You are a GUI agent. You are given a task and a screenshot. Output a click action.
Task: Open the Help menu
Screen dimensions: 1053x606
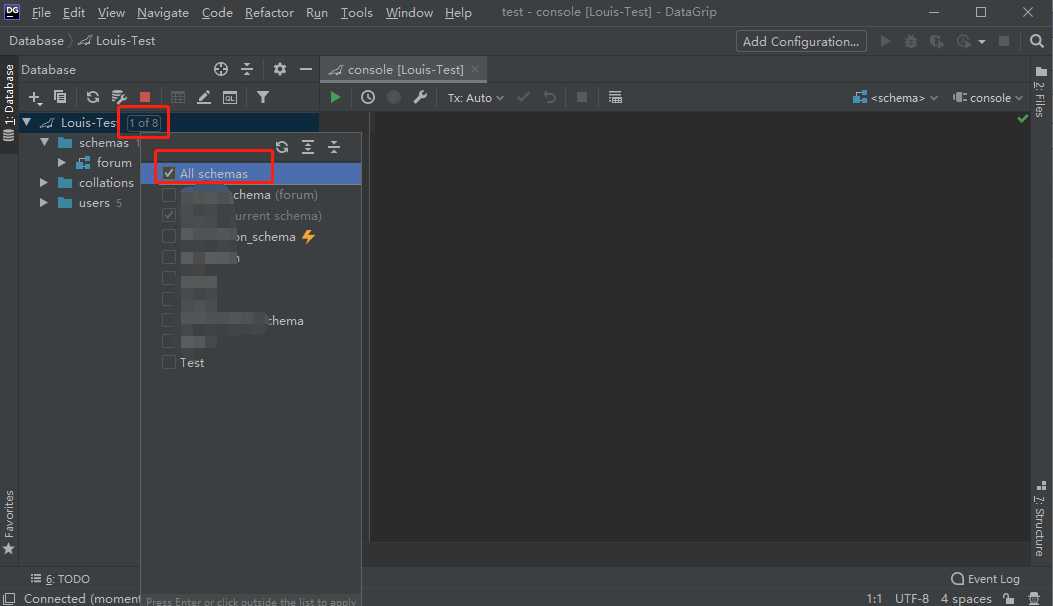(x=458, y=13)
